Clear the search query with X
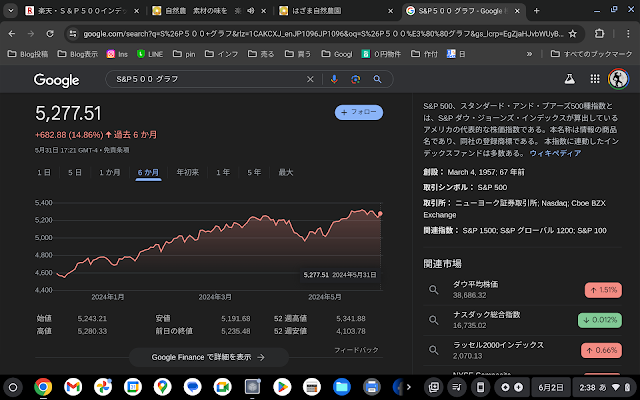This screenshot has width=640, height=400. 310,79
